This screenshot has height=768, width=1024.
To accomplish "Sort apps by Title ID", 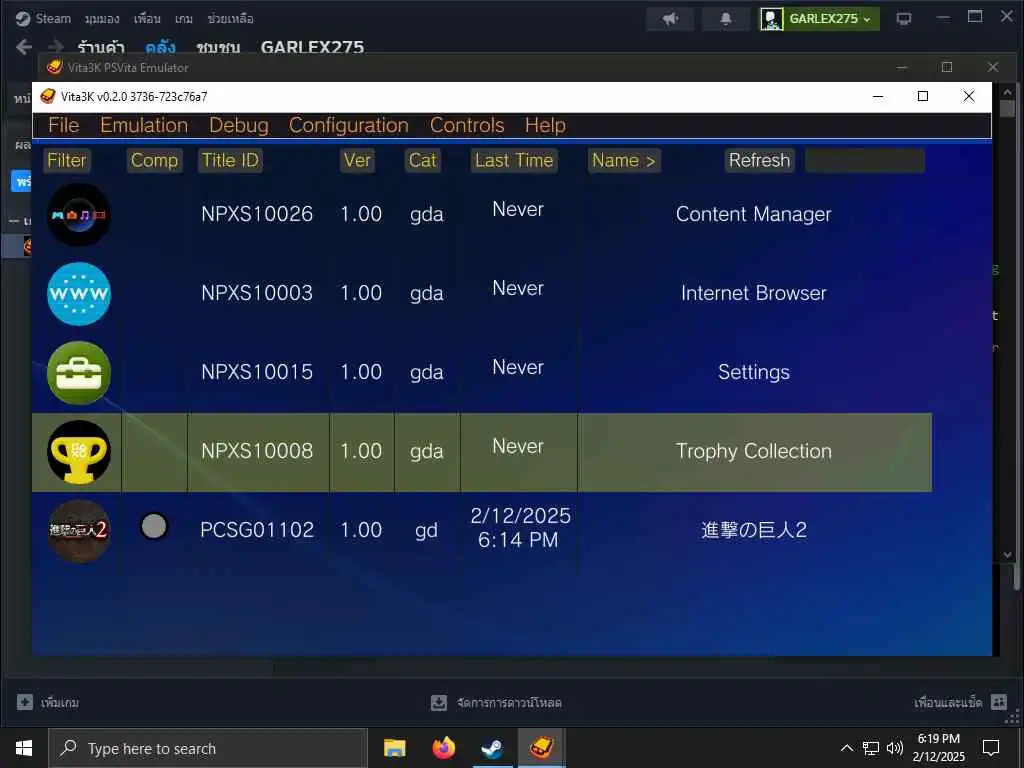I will pyautogui.click(x=230, y=161).
